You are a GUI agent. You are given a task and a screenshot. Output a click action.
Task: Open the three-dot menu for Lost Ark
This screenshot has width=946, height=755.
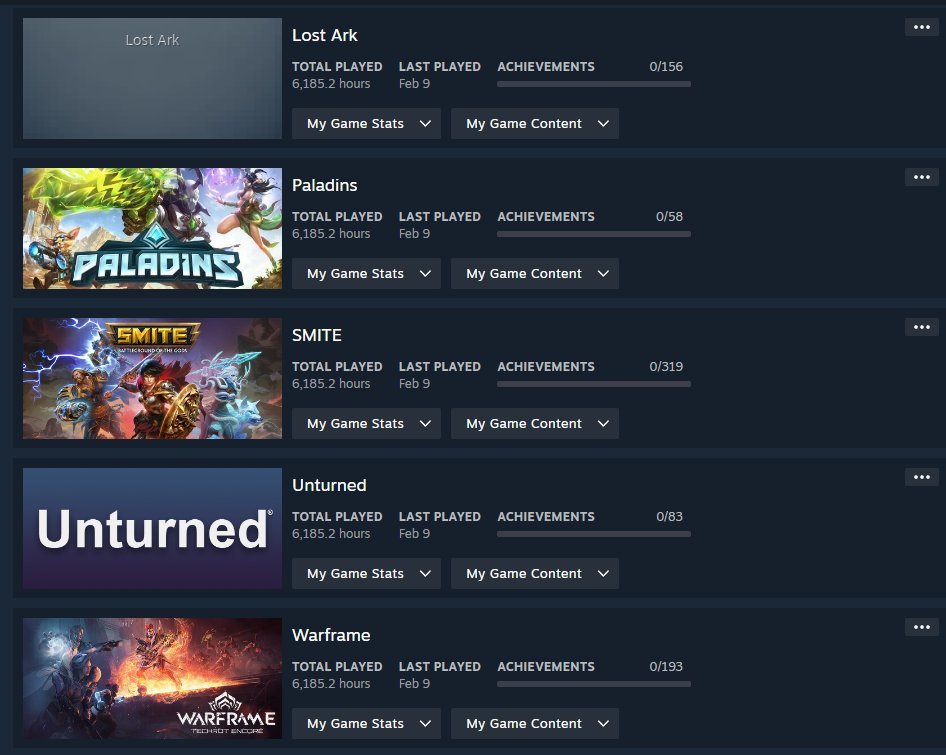point(921,27)
